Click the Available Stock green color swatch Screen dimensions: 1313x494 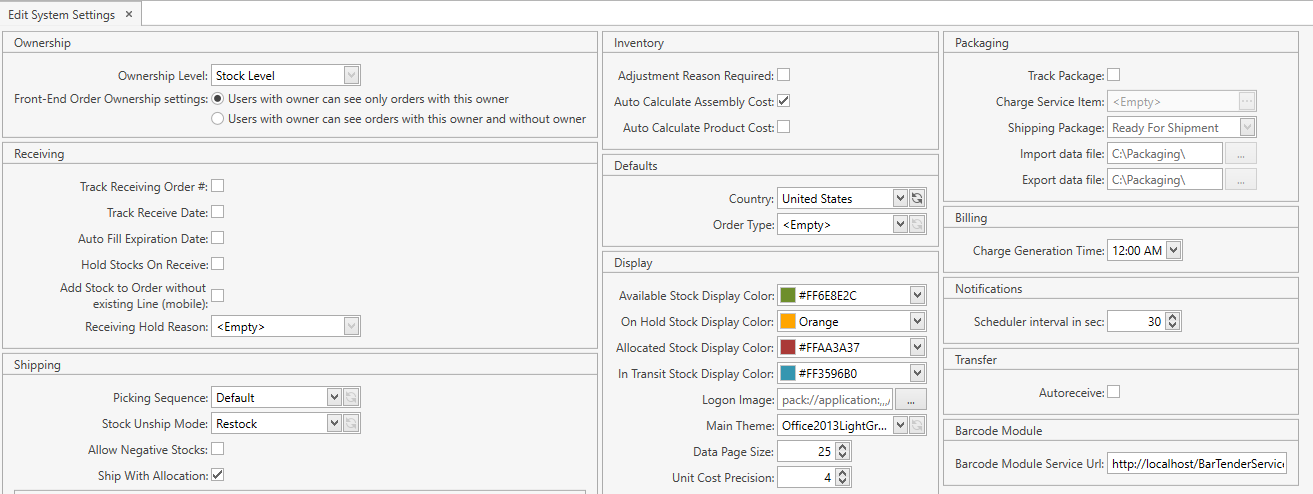788,296
